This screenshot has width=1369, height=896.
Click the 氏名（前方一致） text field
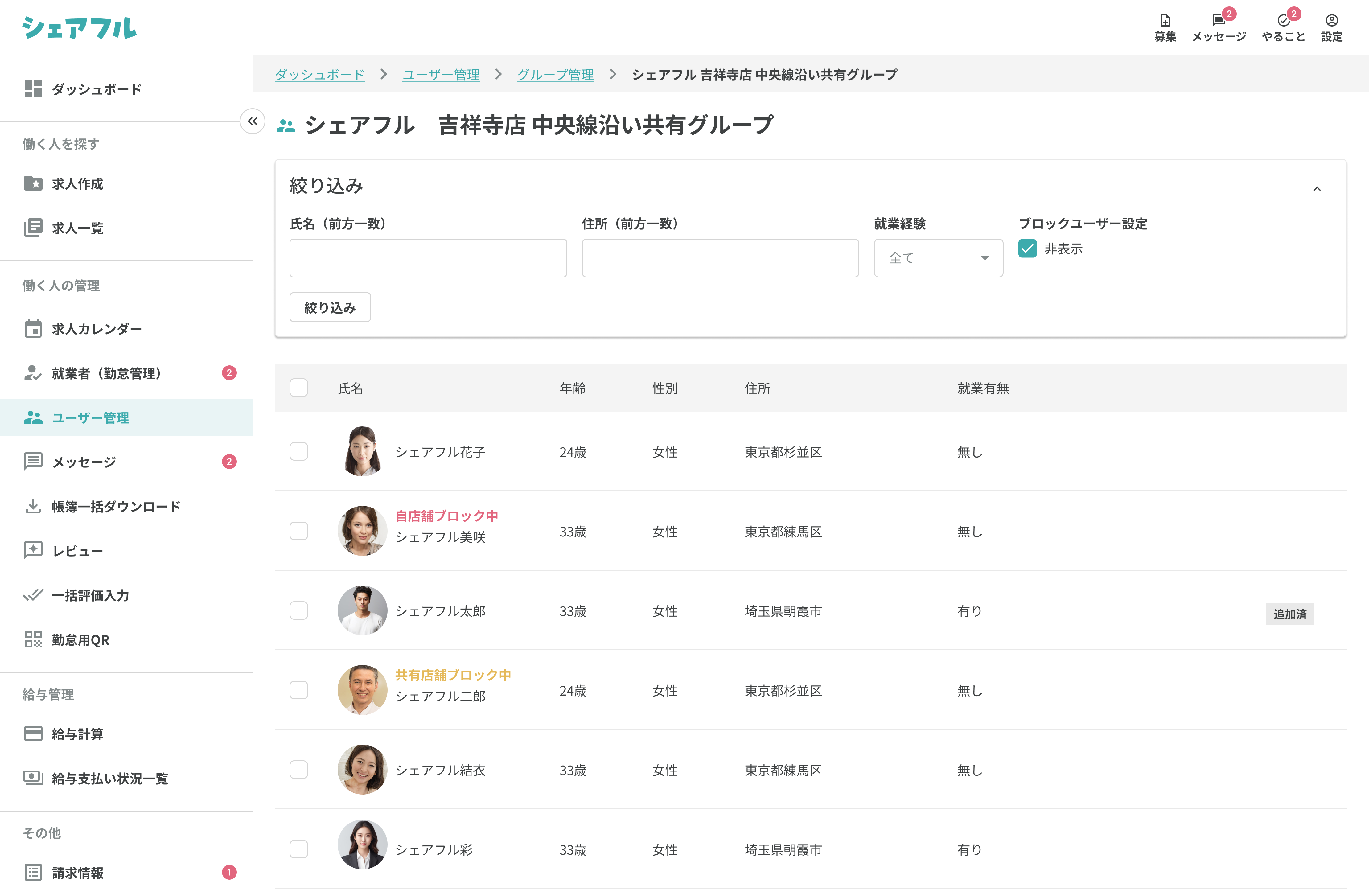tap(428, 258)
